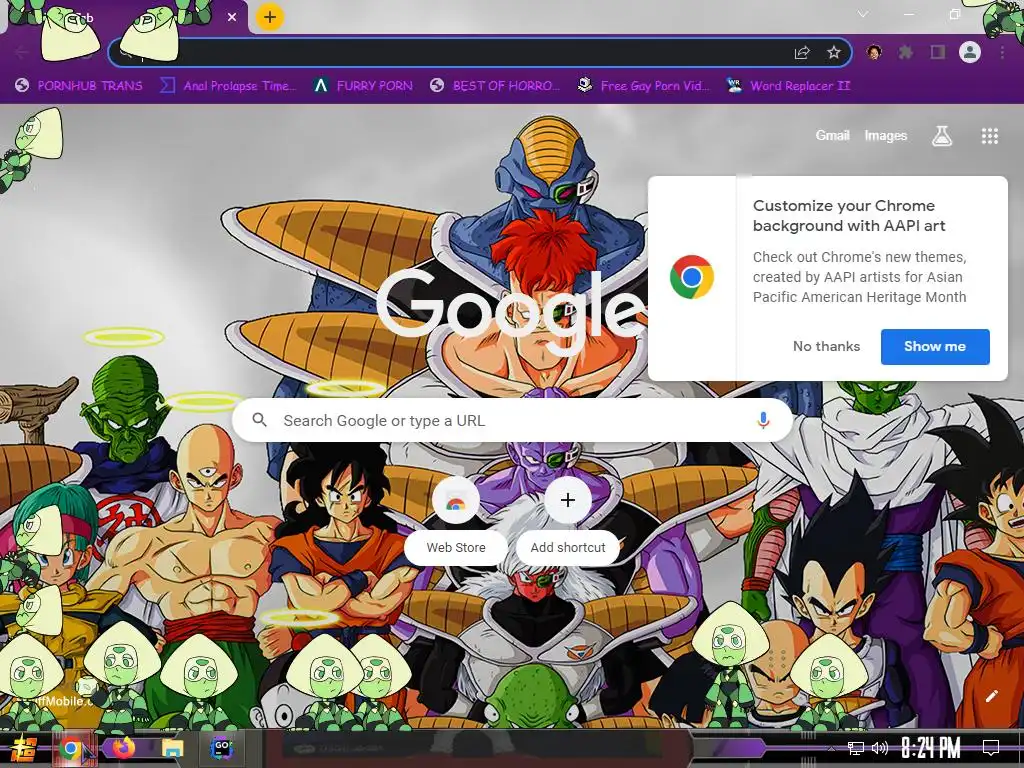This screenshot has height=768, width=1024.
Task: Bookmark this tab with the star icon
Action: (833, 53)
